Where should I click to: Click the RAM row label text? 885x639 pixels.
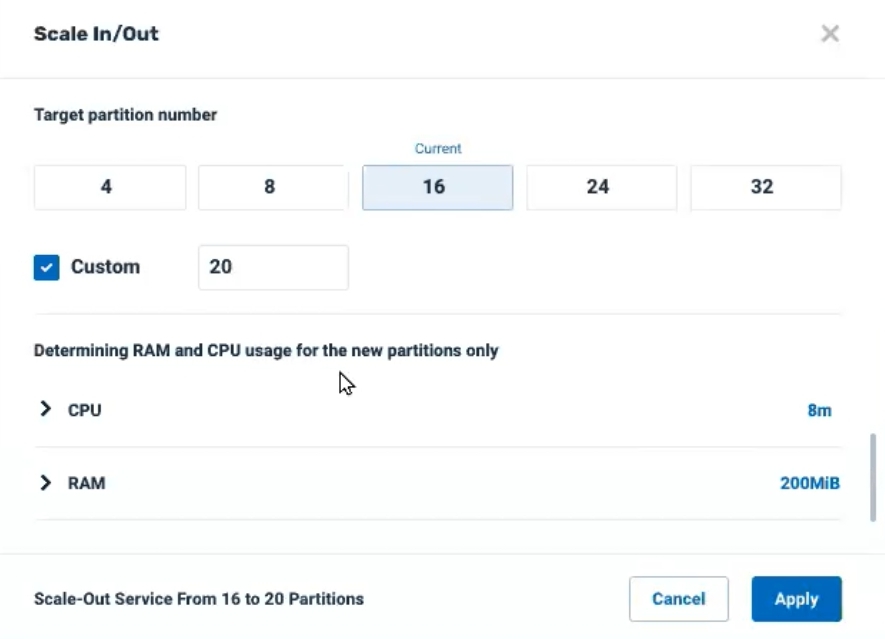(86, 483)
